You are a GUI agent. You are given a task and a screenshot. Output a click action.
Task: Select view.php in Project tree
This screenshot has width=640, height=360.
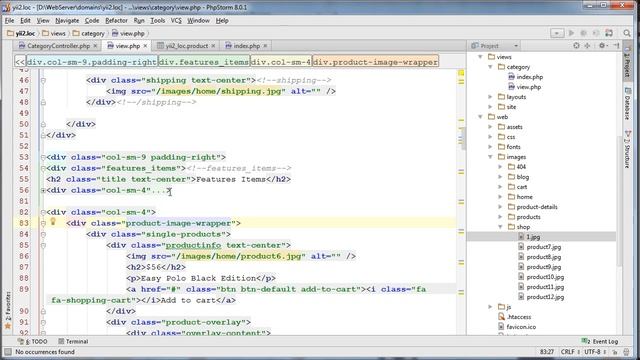[524, 87]
